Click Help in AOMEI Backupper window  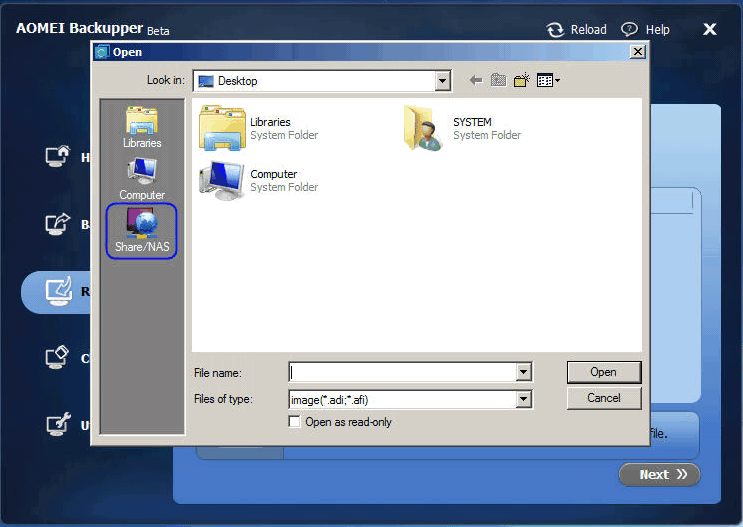pyautogui.click(x=645, y=29)
